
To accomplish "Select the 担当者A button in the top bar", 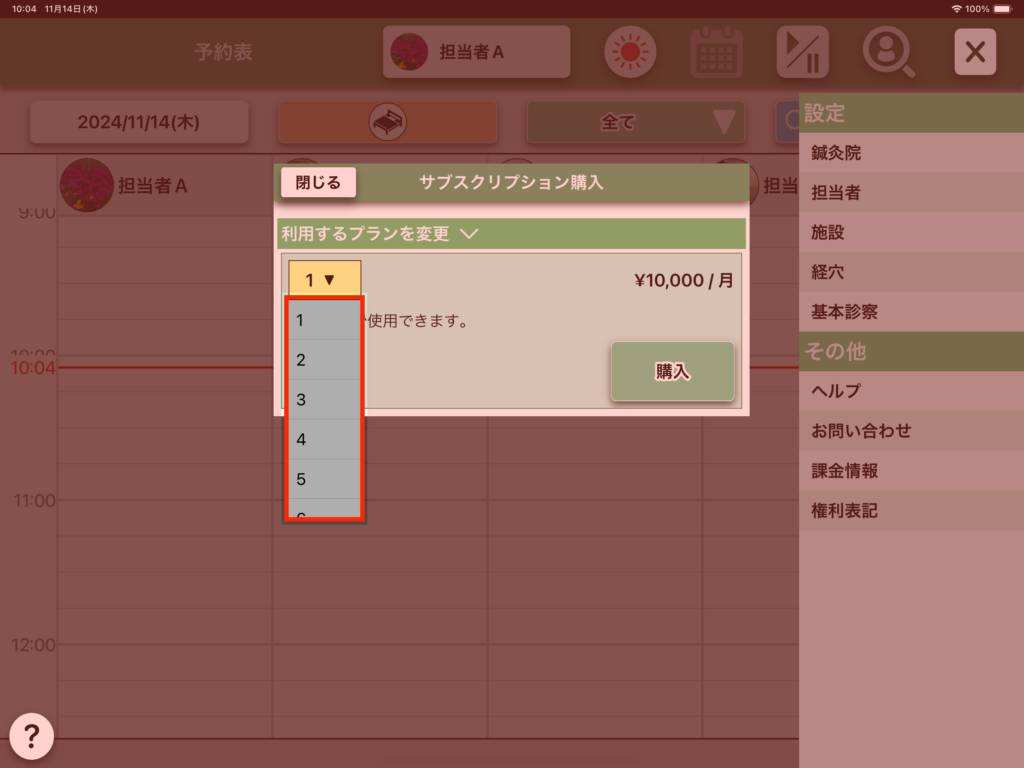I will point(476,52).
